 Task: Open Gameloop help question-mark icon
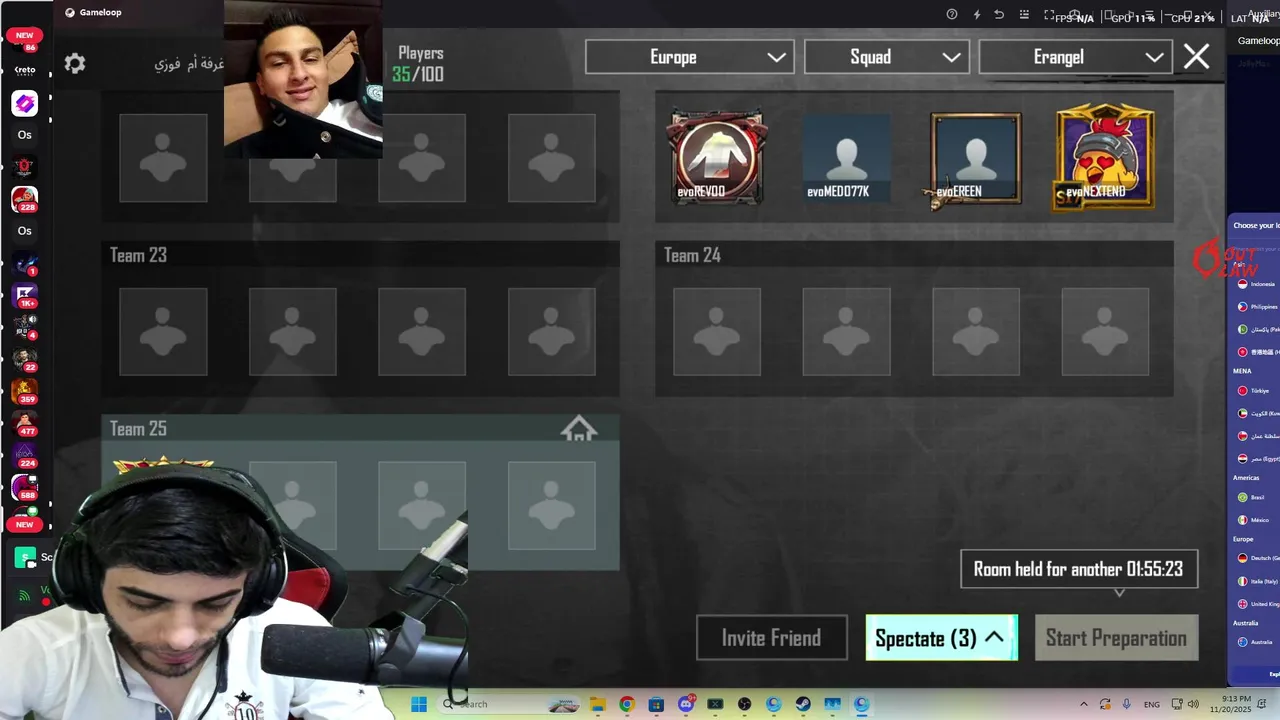(952, 15)
